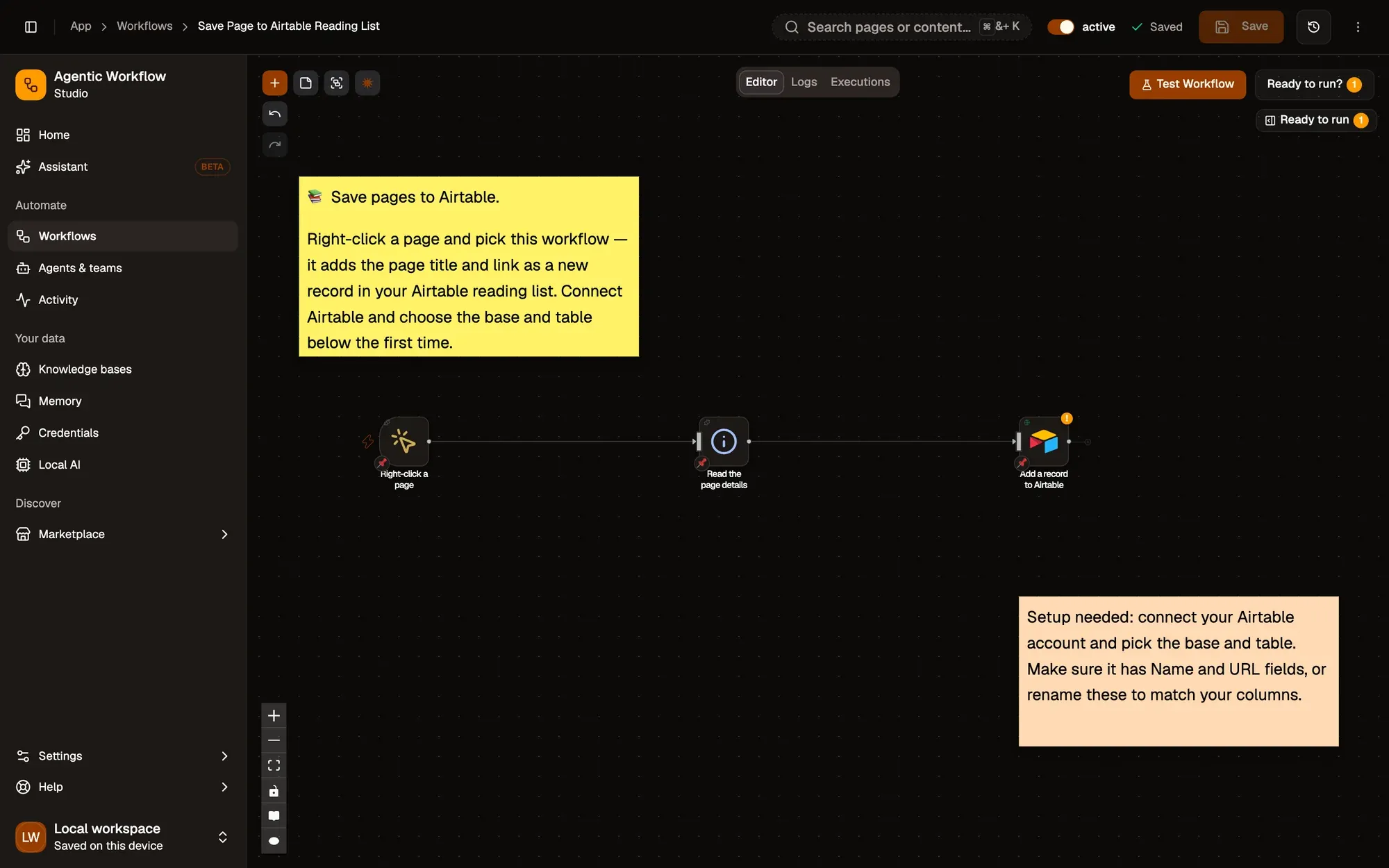Screen dimensions: 1389x868
Task: Click the book icon in canvas controls
Action: pyautogui.click(x=274, y=816)
